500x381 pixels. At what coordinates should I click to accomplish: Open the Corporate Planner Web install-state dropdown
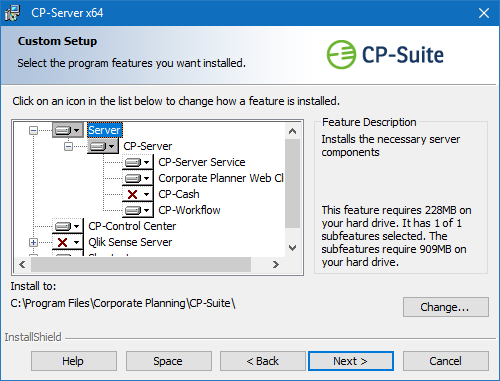click(x=137, y=178)
